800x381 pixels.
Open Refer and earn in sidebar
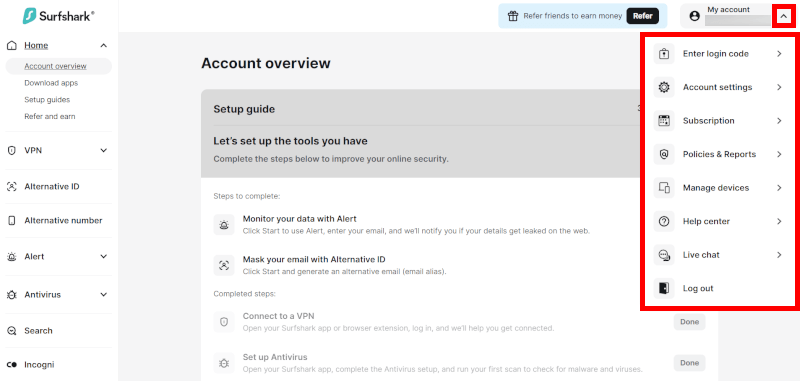pyautogui.click(x=49, y=116)
